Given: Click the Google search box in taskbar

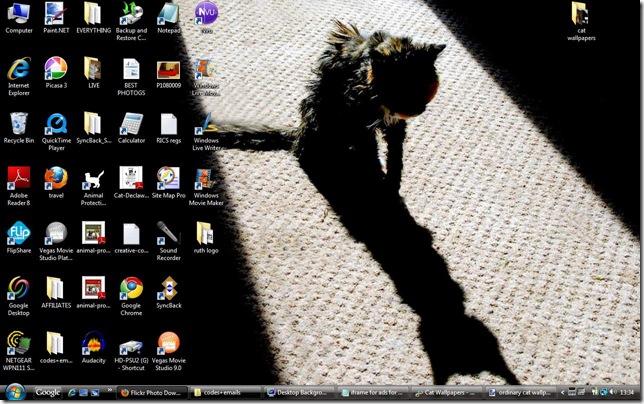Looking at the screenshot, I should pyautogui.click(x=48, y=393).
